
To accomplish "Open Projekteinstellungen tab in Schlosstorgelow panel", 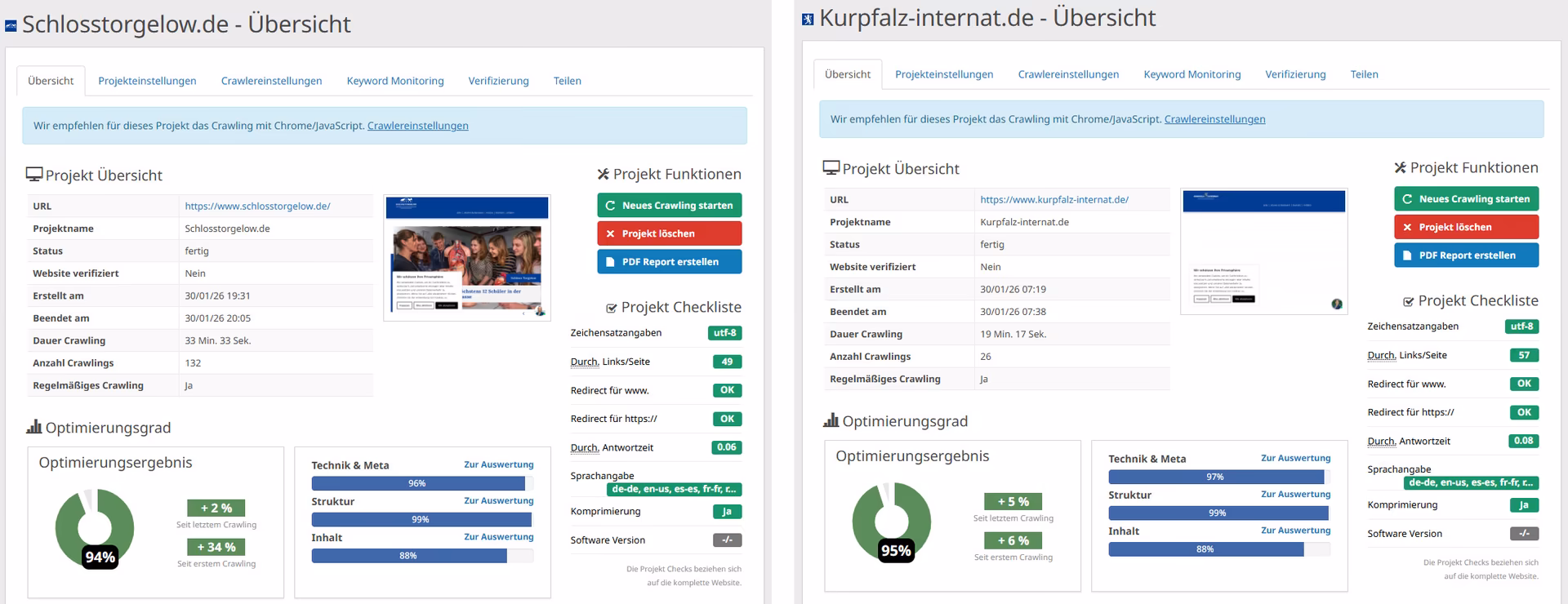I will (x=147, y=81).
